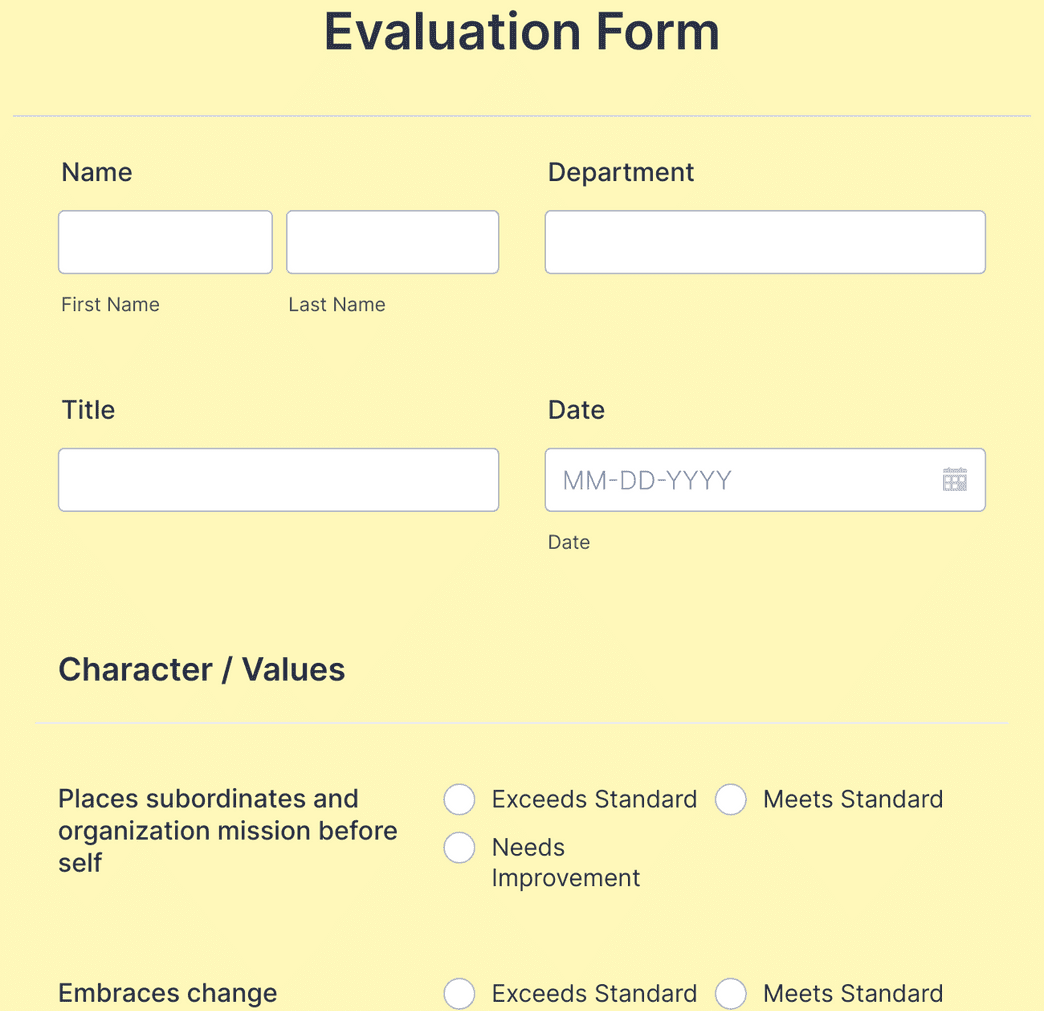Select Meets Standard for placing mission before self

point(731,799)
